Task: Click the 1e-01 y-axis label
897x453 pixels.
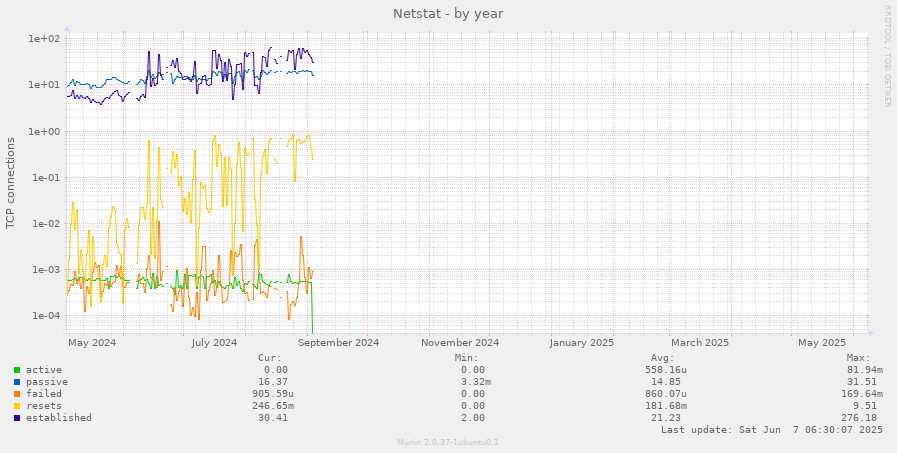Action: pyautogui.click(x=45, y=178)
